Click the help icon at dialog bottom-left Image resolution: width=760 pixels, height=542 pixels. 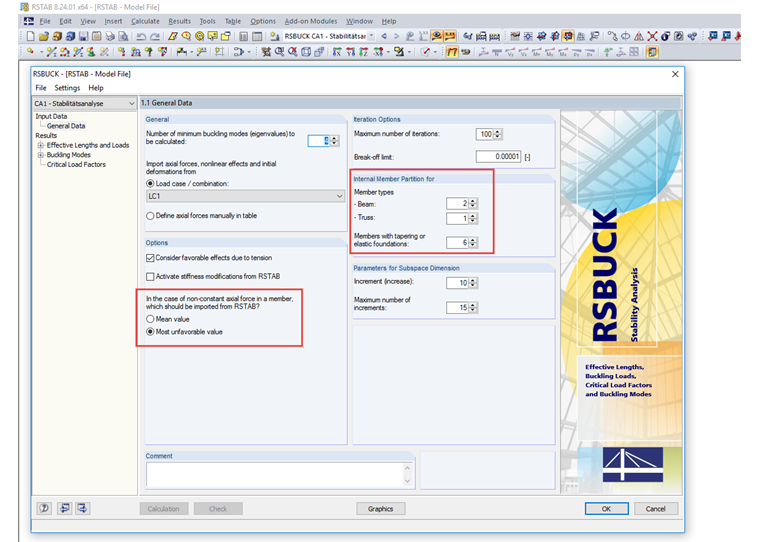click(45, 508)
